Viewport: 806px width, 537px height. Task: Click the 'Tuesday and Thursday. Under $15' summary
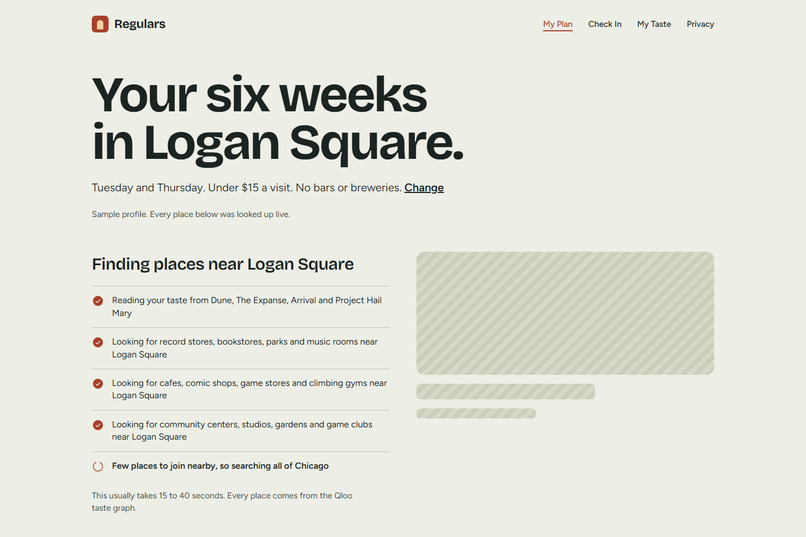[247, 188]
